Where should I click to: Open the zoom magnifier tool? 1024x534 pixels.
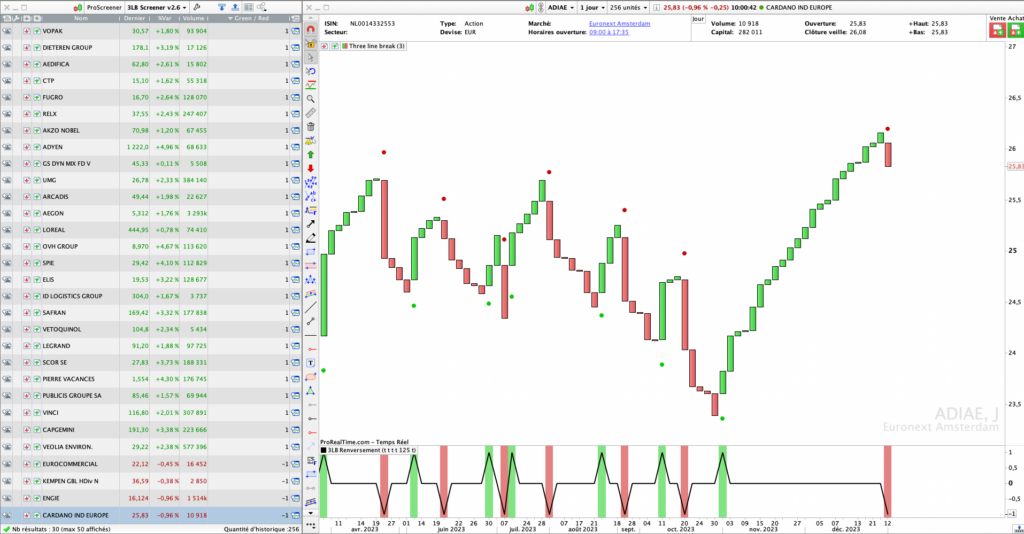tap(311, 99)
